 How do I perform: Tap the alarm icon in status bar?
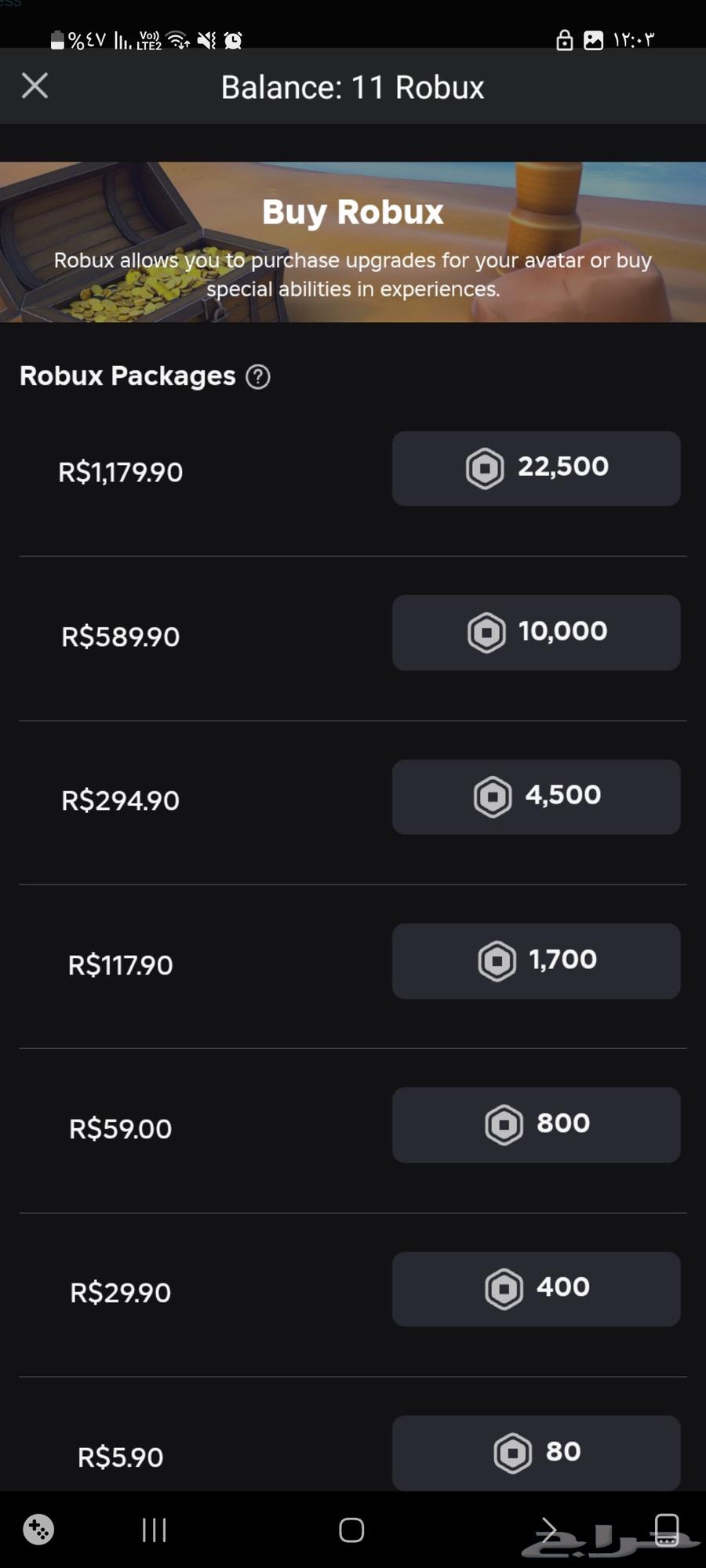point(233,40)
